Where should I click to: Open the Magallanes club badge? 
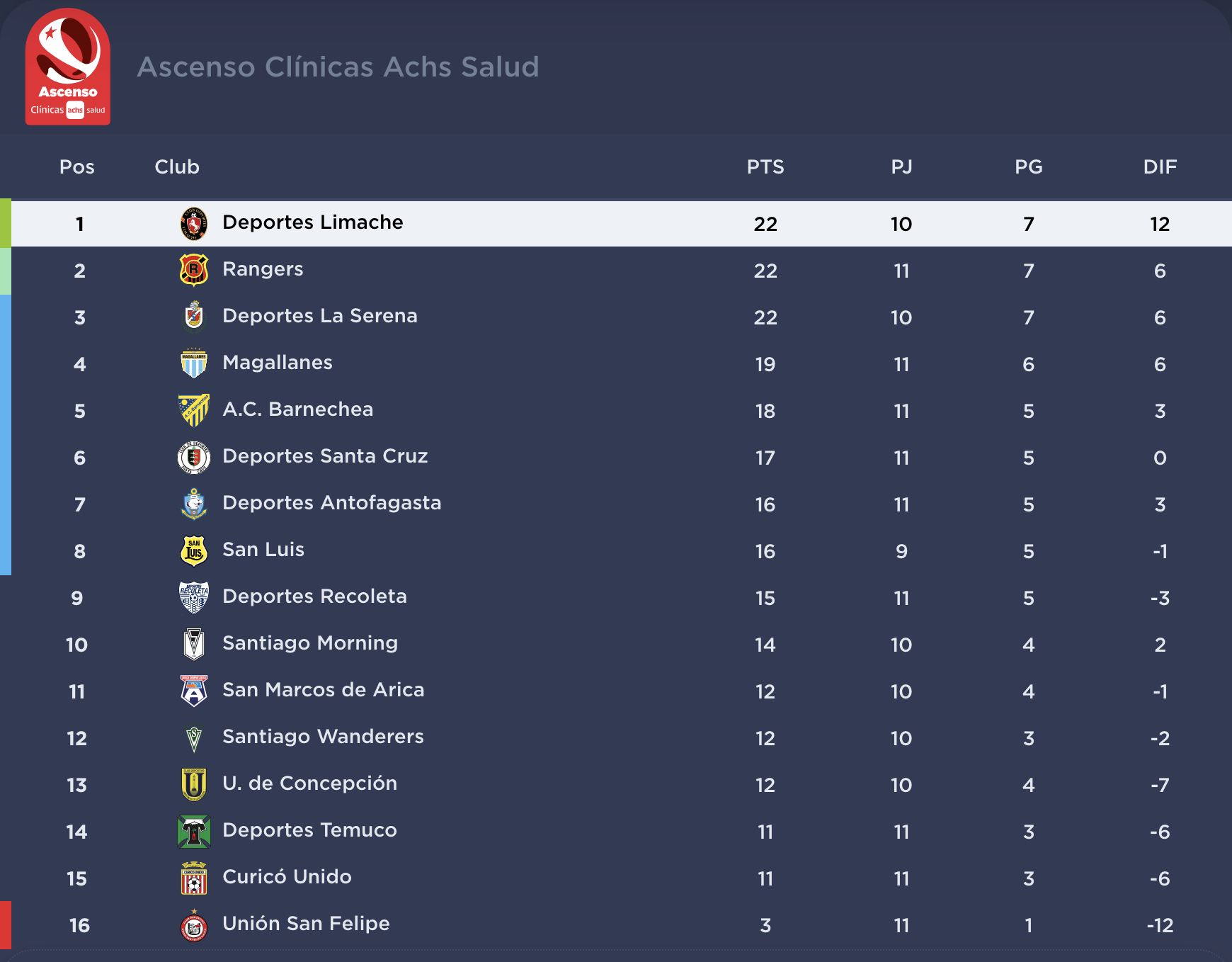(x=194, y=363)
